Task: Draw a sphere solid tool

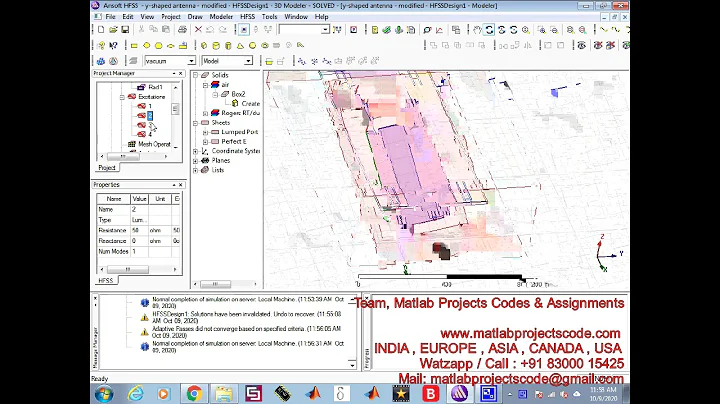Action: pos(253,45)
